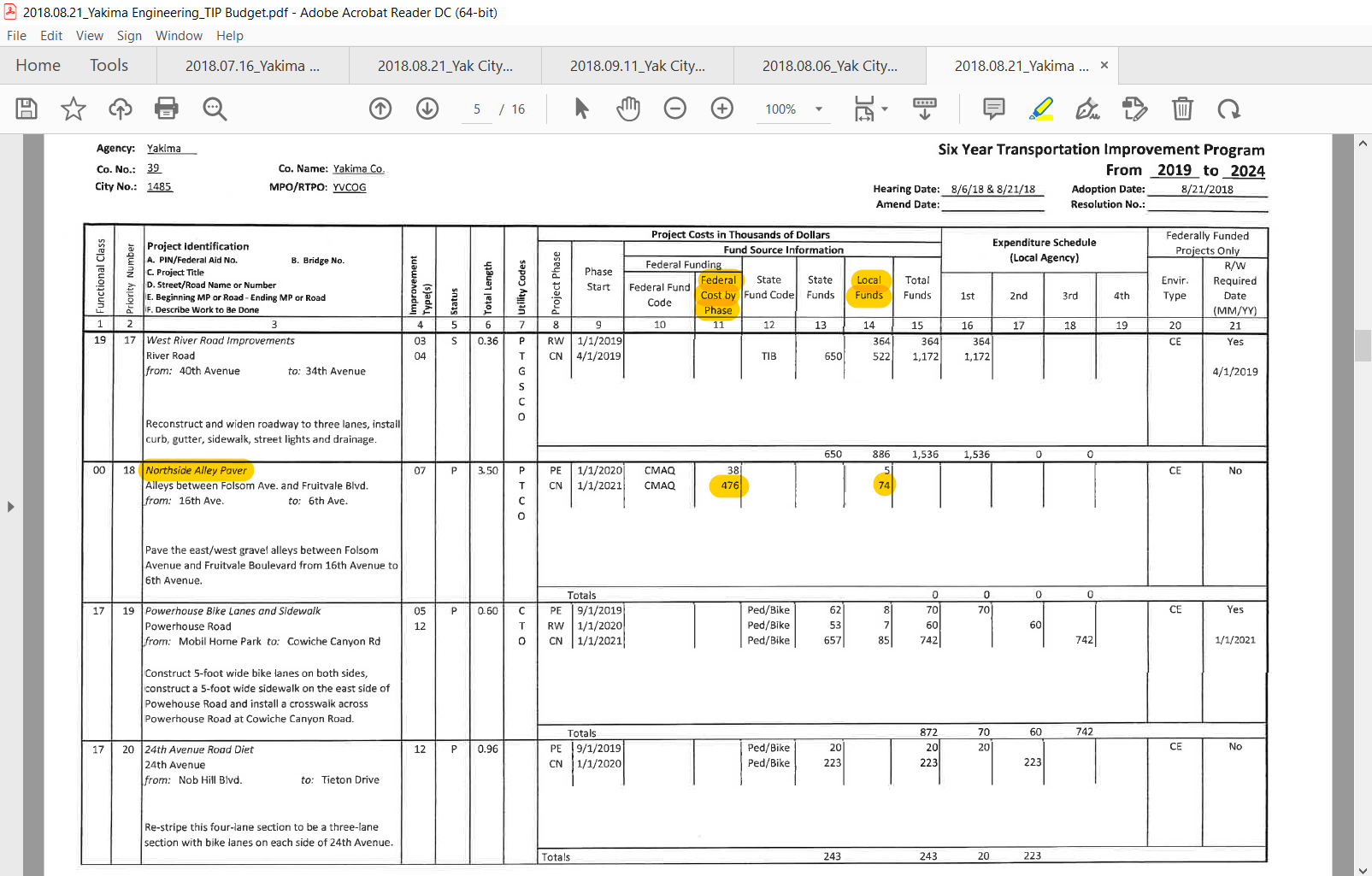Screen dimensions: 1372x876
Task: Click the West River Road Improvements title
Action: click(220, 340)
